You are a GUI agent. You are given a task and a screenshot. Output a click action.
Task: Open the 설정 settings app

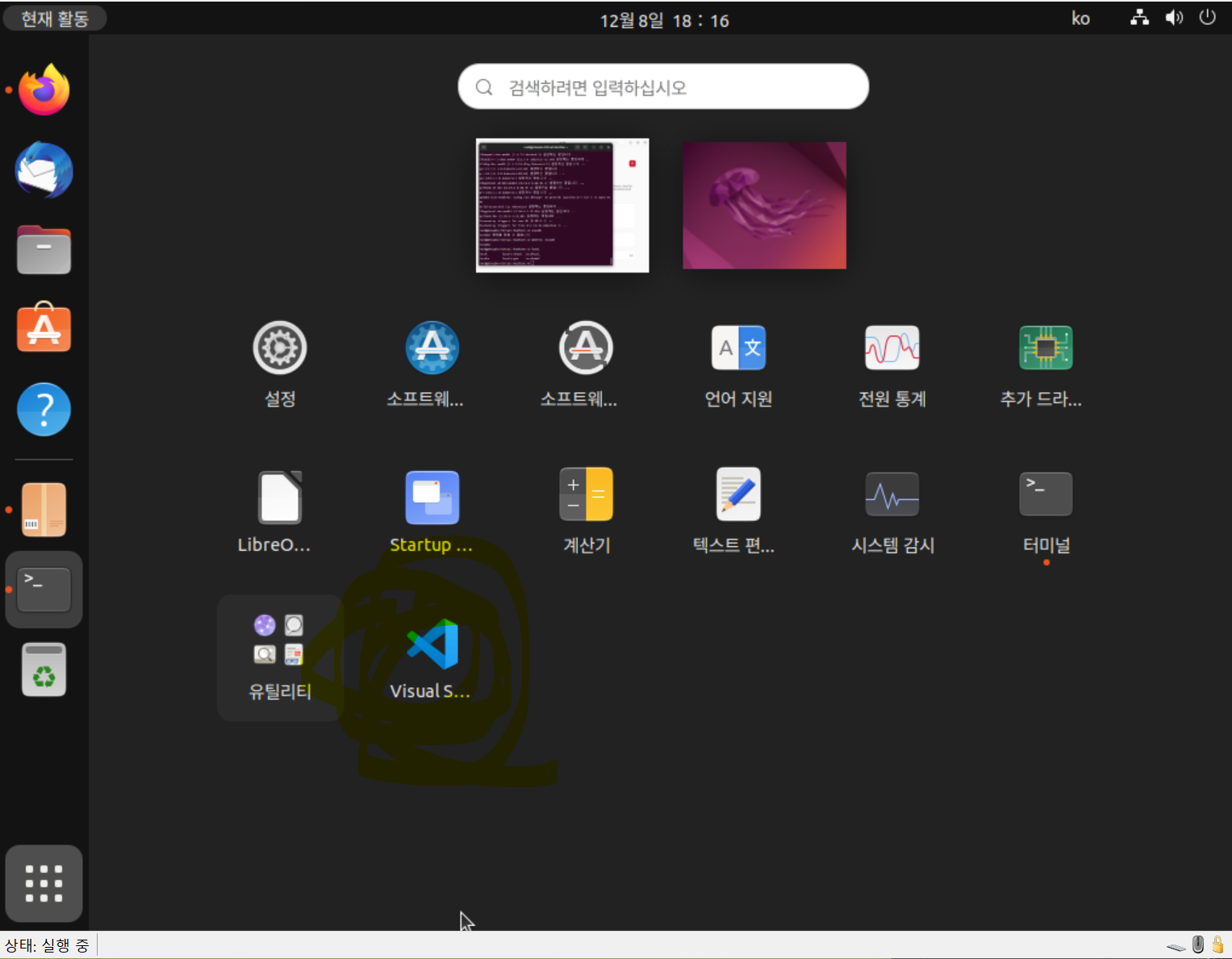pyautogui.click(x=280, y=364)
